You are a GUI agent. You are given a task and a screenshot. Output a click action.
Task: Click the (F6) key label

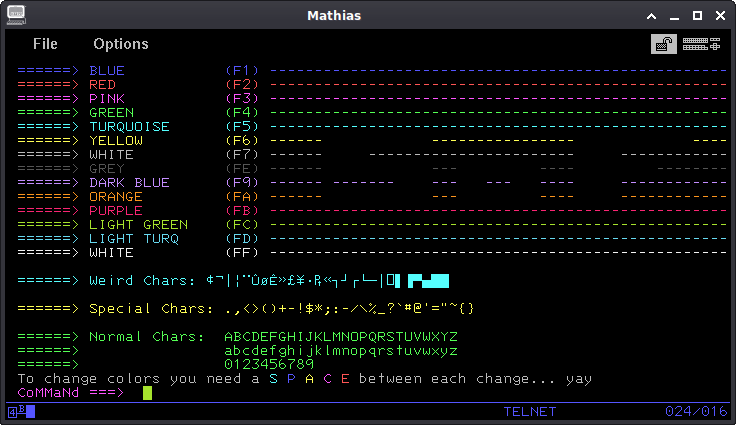click(x=242, y=141)
